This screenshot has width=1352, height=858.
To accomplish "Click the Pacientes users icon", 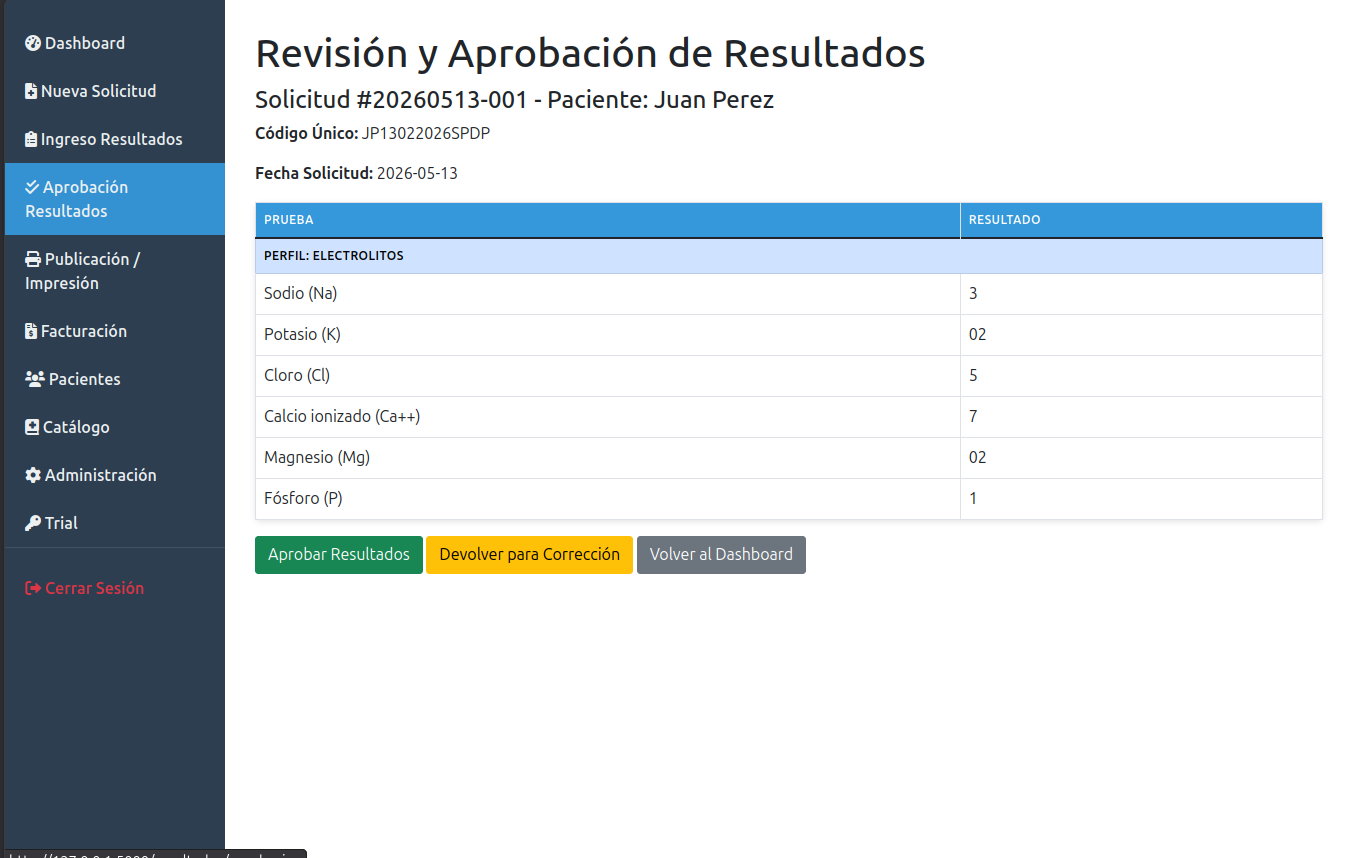I will (x=35, y=379).
